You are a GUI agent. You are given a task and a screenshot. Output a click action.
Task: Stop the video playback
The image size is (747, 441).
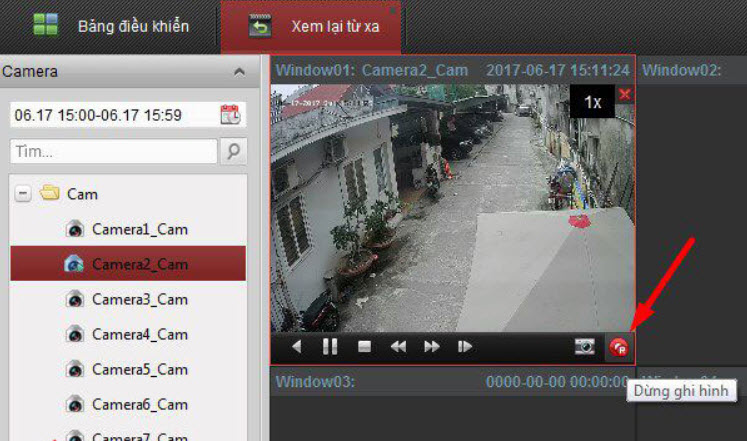[364, 347]
